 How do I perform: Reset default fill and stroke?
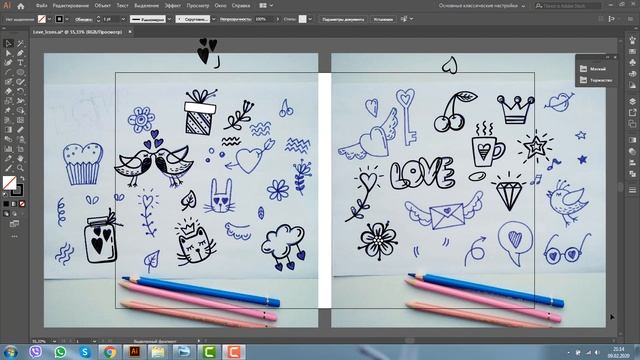coord(5,195)
